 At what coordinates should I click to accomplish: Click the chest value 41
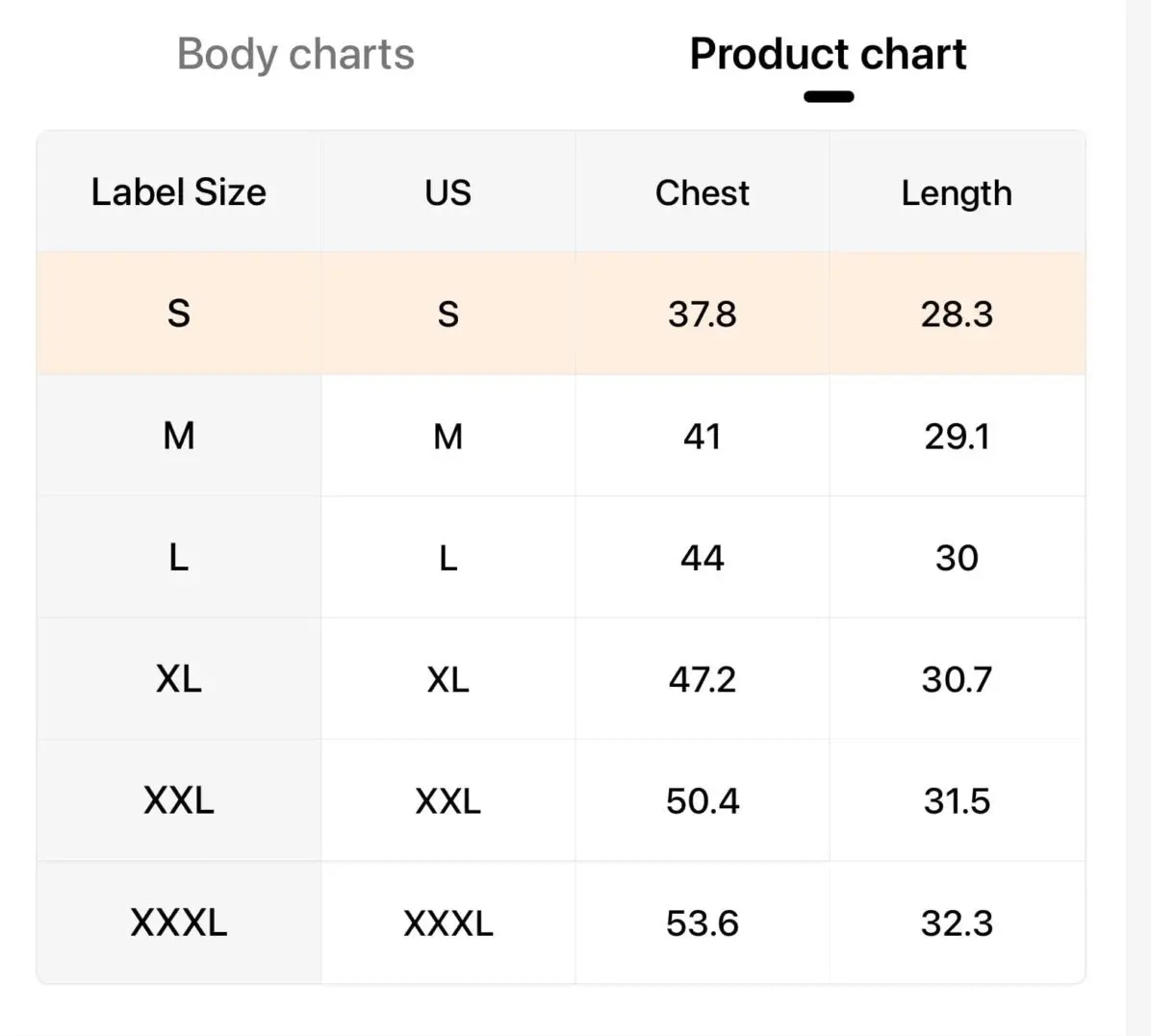tap(703, 437)
